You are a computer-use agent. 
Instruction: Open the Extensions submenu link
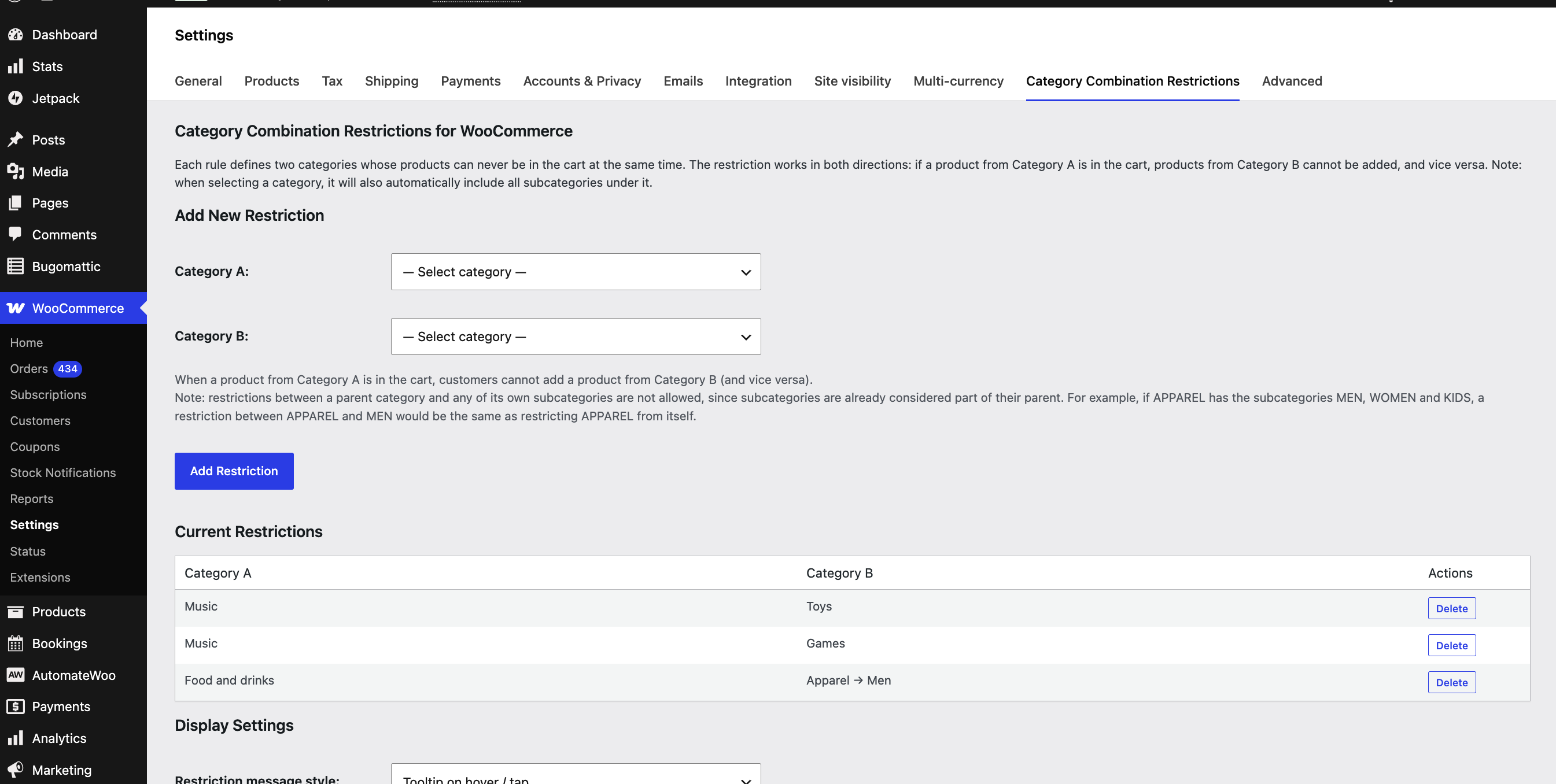click(x=40, y=578)
